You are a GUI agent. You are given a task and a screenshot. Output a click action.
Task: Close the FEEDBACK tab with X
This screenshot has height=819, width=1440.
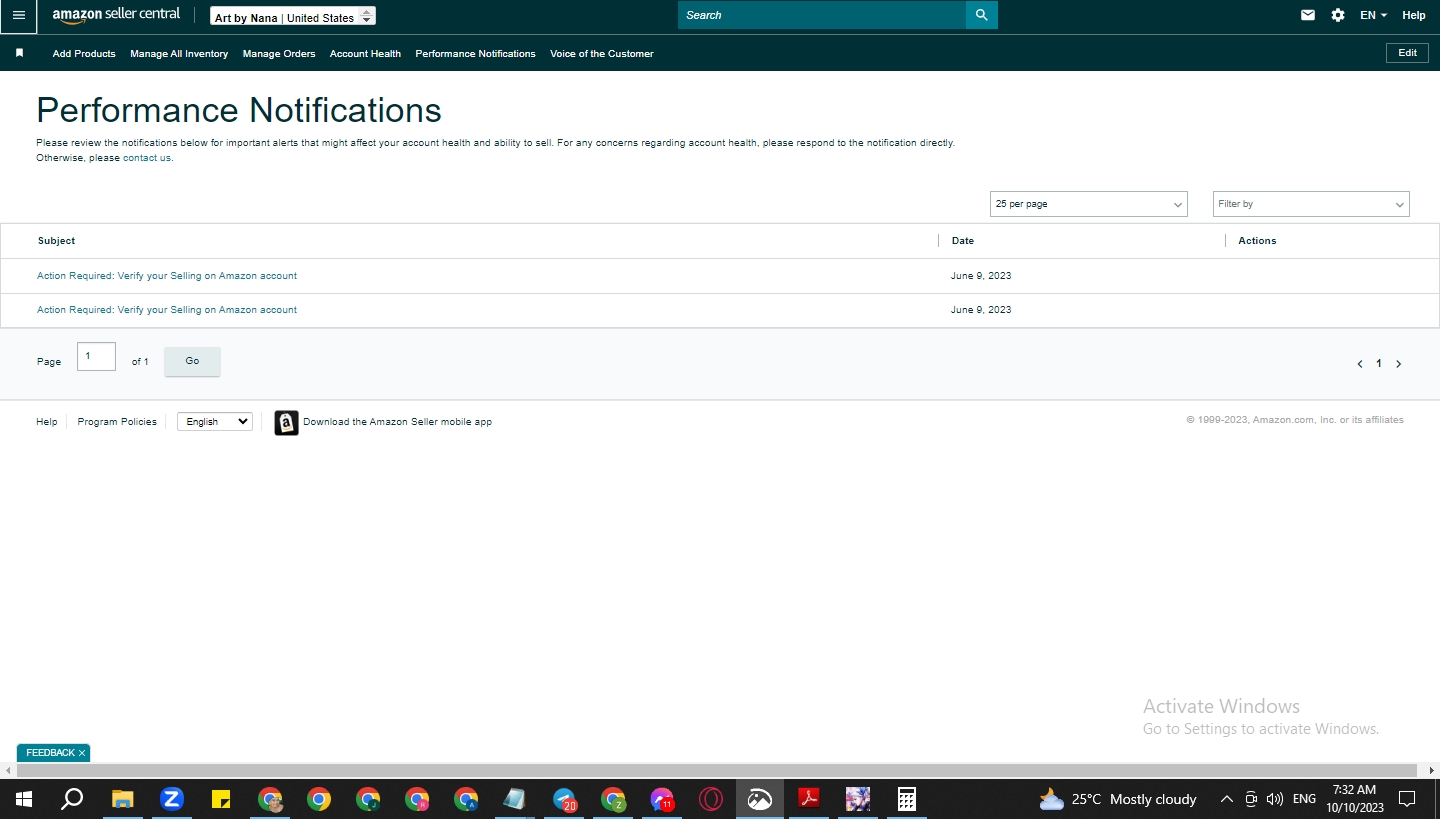(x=82, y=753)
